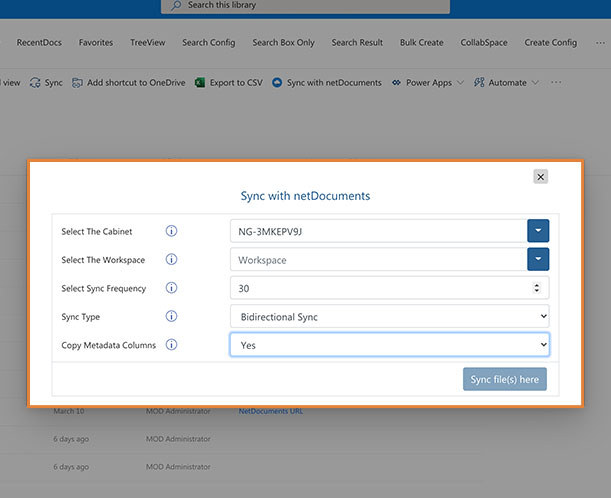
Task: Open the CollabSpace tab
Action: pyautogui.click(x=484, y=42)
